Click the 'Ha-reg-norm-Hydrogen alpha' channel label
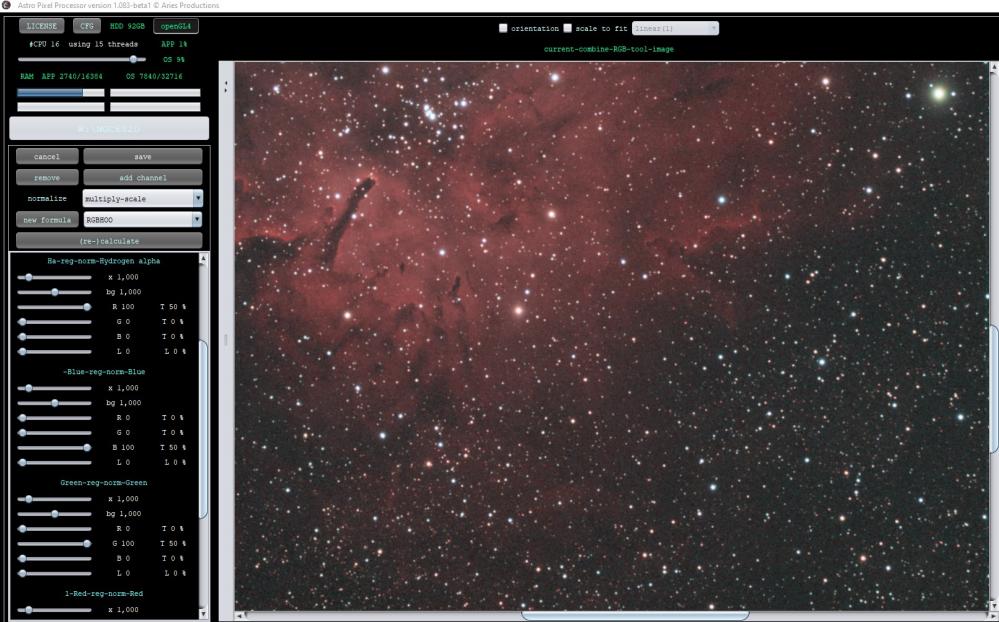 pos(104,261)
